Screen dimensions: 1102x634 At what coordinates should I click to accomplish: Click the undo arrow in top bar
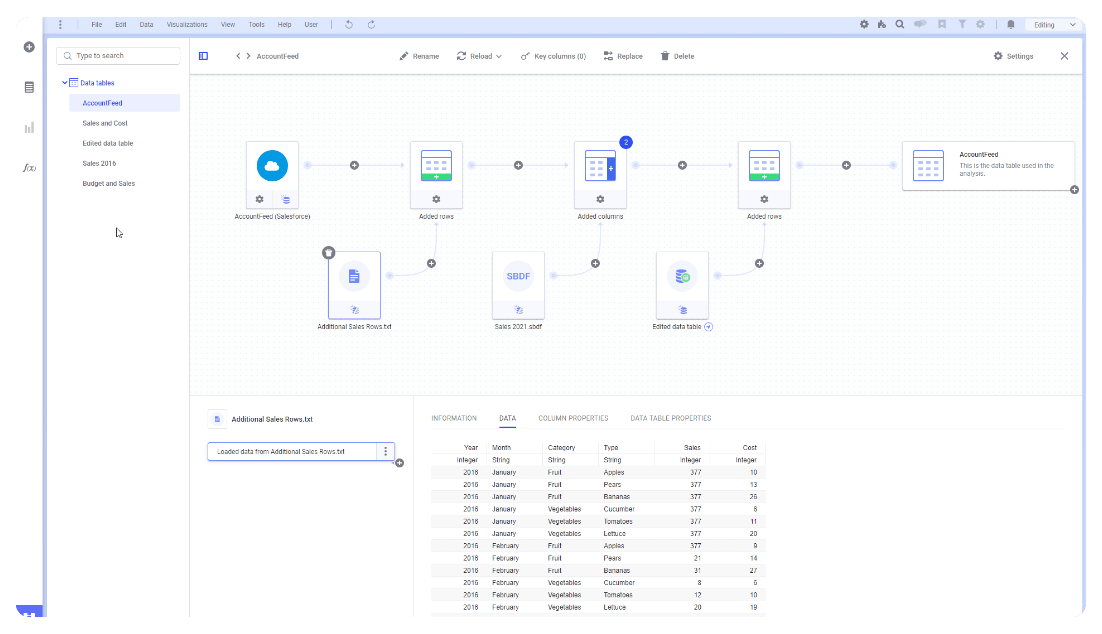[x=348, y=24]
